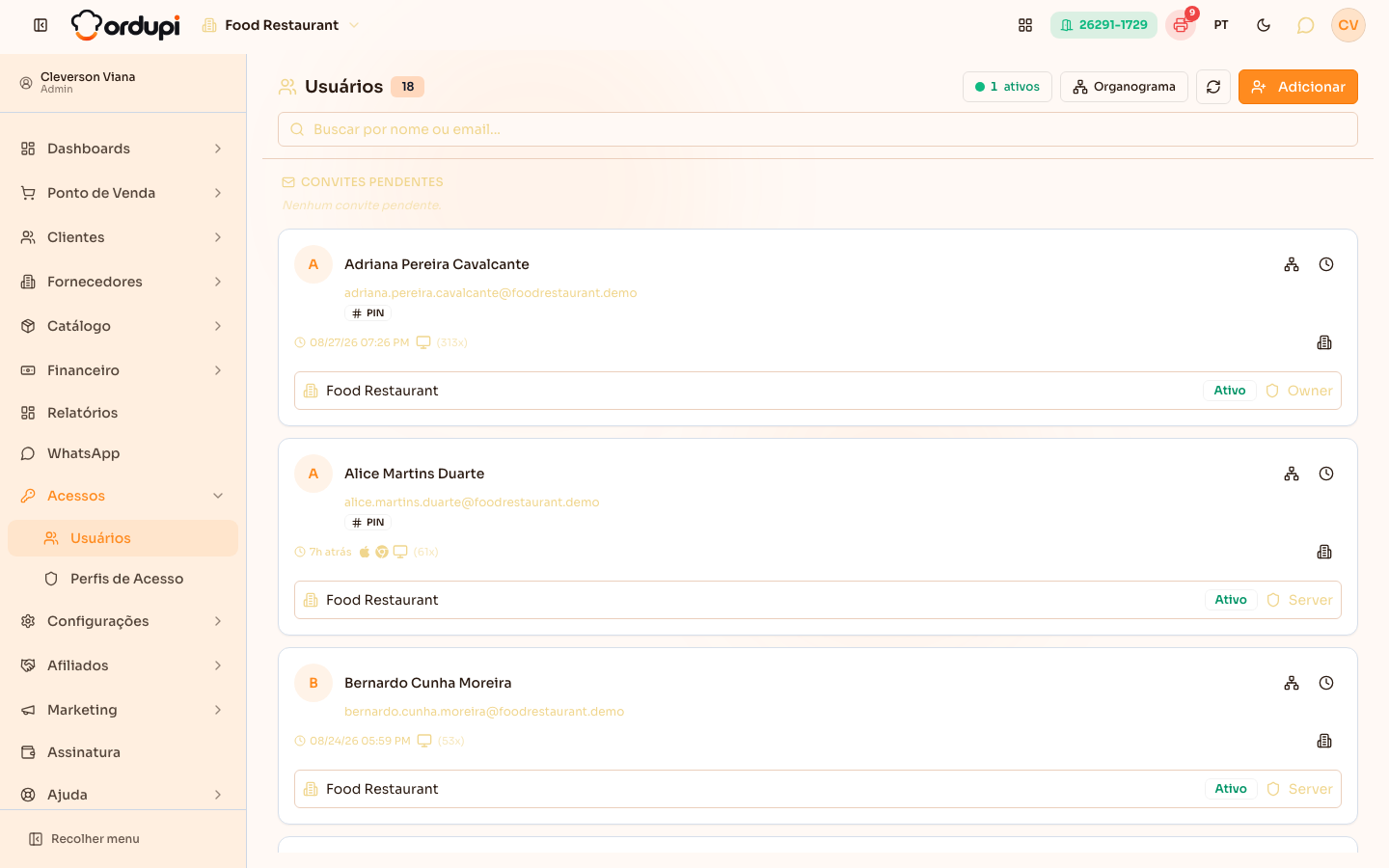This screenshot has height=868, width=1389.
Task: Open the chat bubble icon in the header
Action: click(1305, 25)
